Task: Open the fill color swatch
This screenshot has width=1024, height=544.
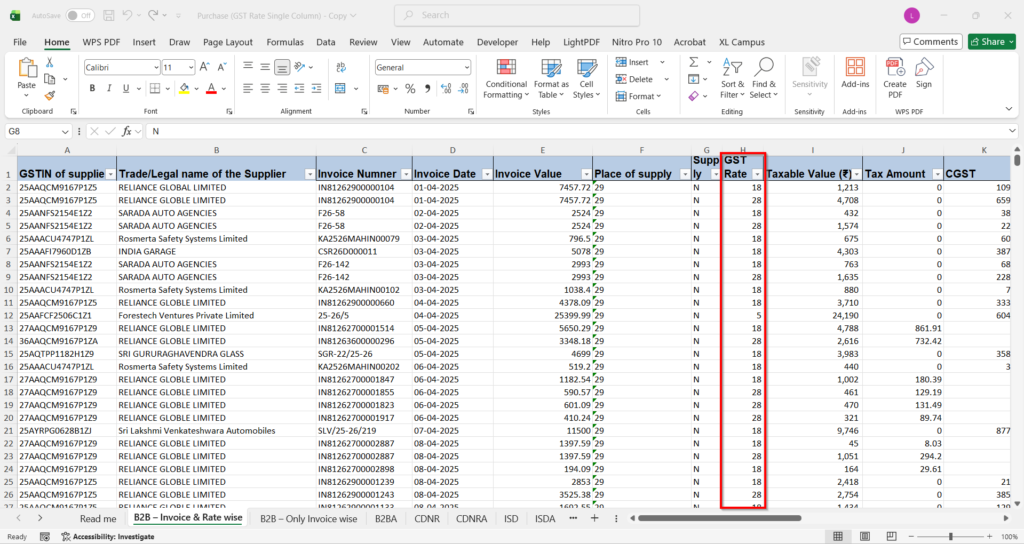Action: [184, 88]
